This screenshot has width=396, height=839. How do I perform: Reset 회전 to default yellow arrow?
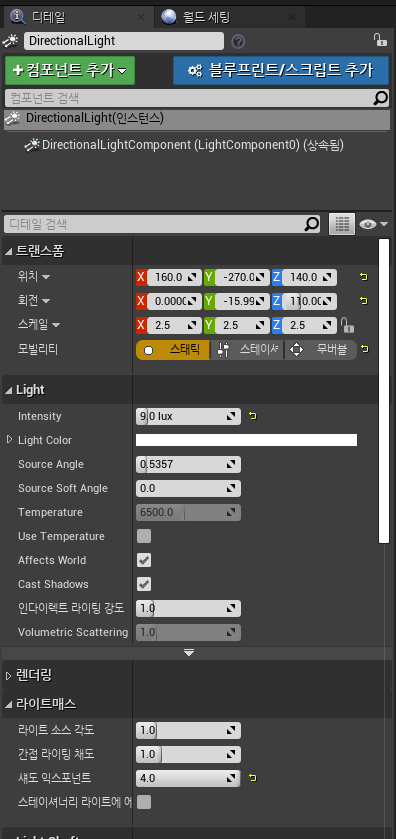click(x=364, y=301)
